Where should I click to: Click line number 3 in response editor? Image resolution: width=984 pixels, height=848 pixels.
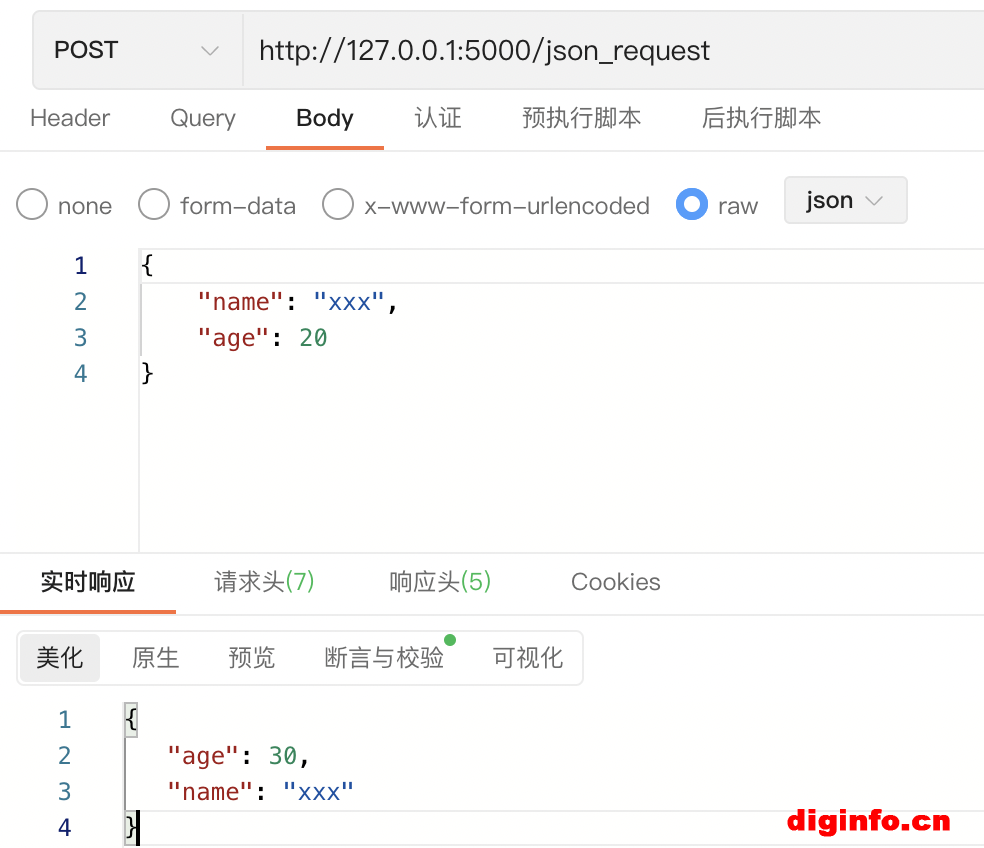(64, 792)
